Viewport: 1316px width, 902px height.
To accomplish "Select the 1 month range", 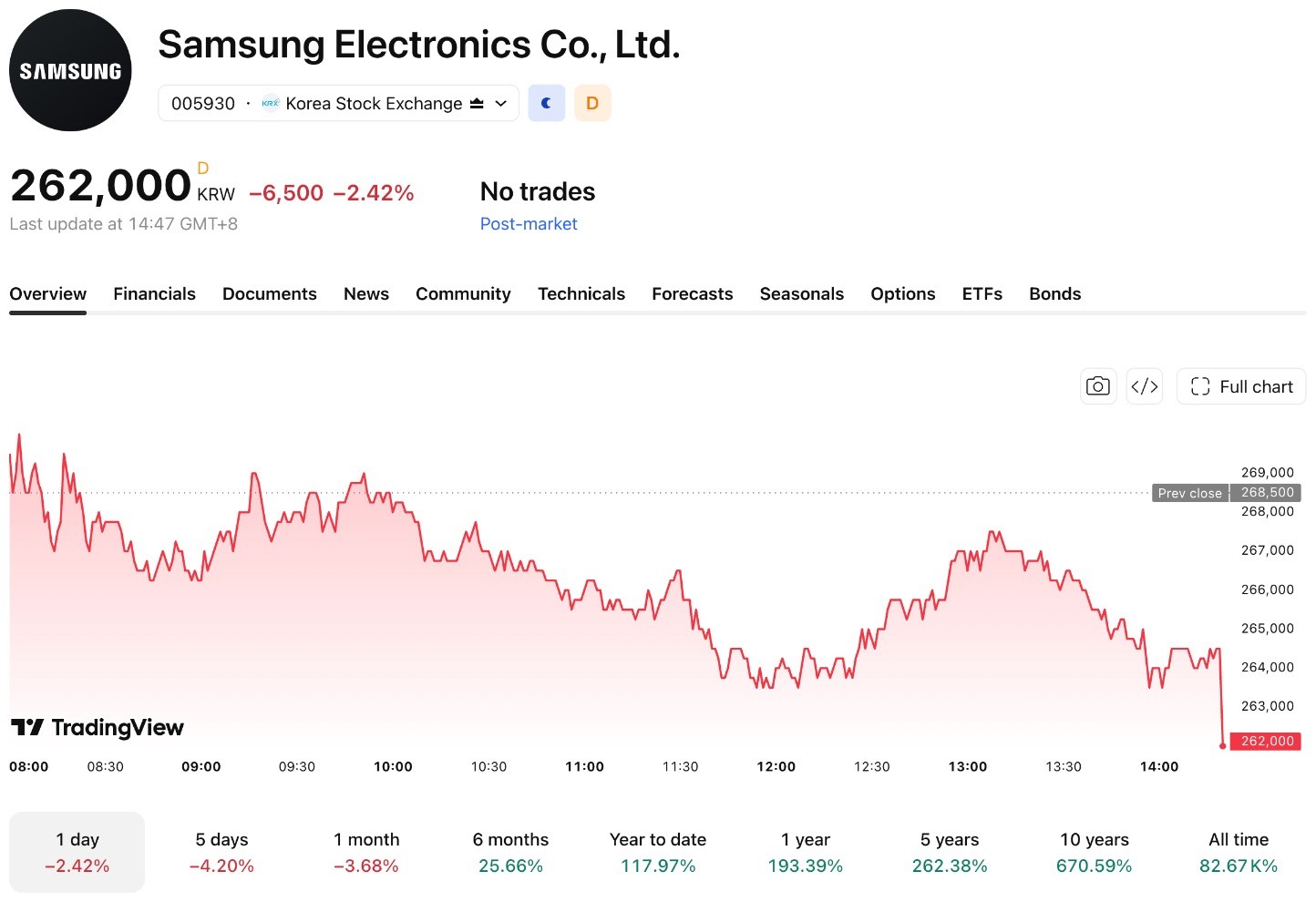I will tap(366, 852).
